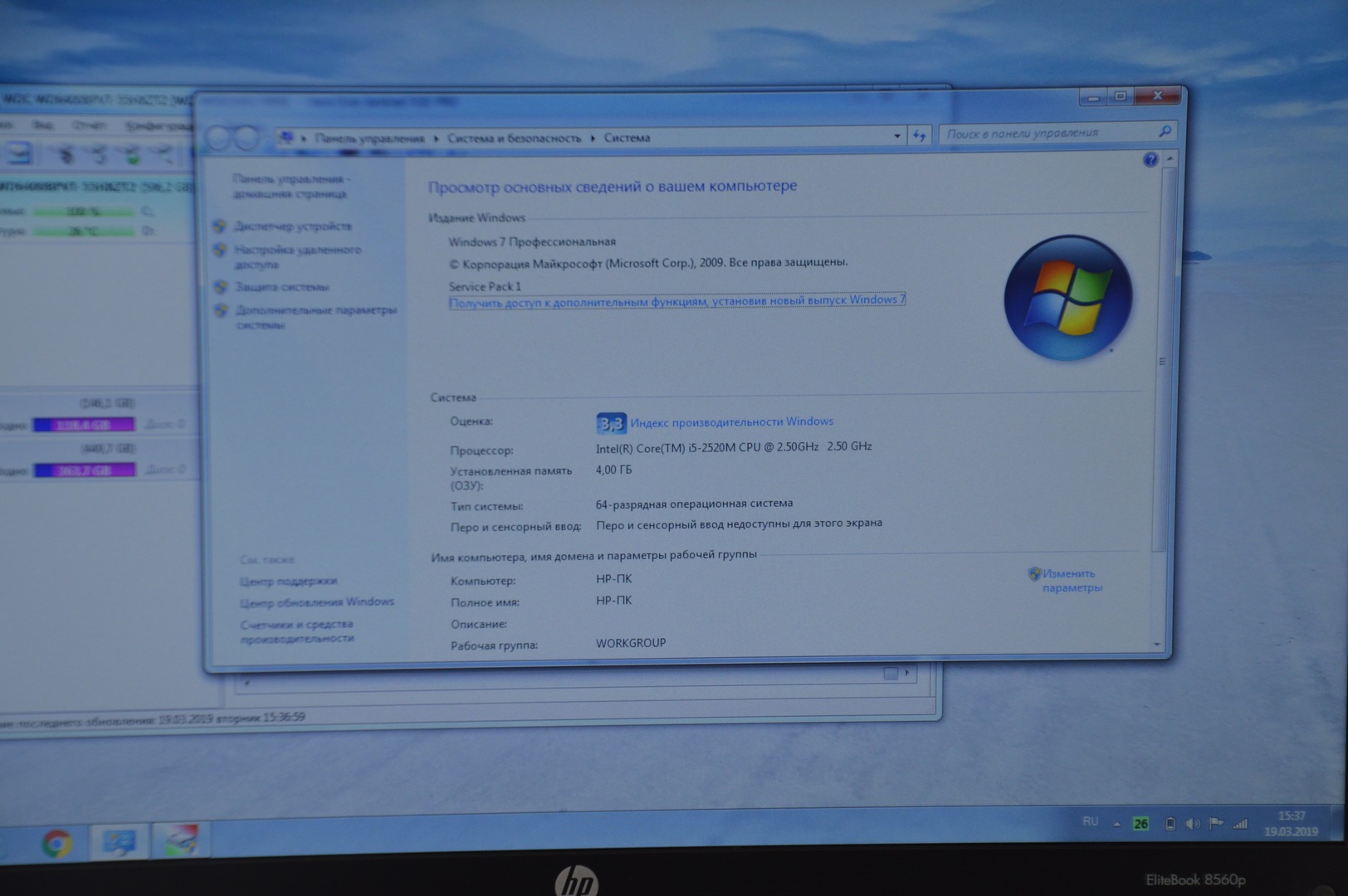
Task: Open 'Защита системы' link
Action: (x=281, y=286)
